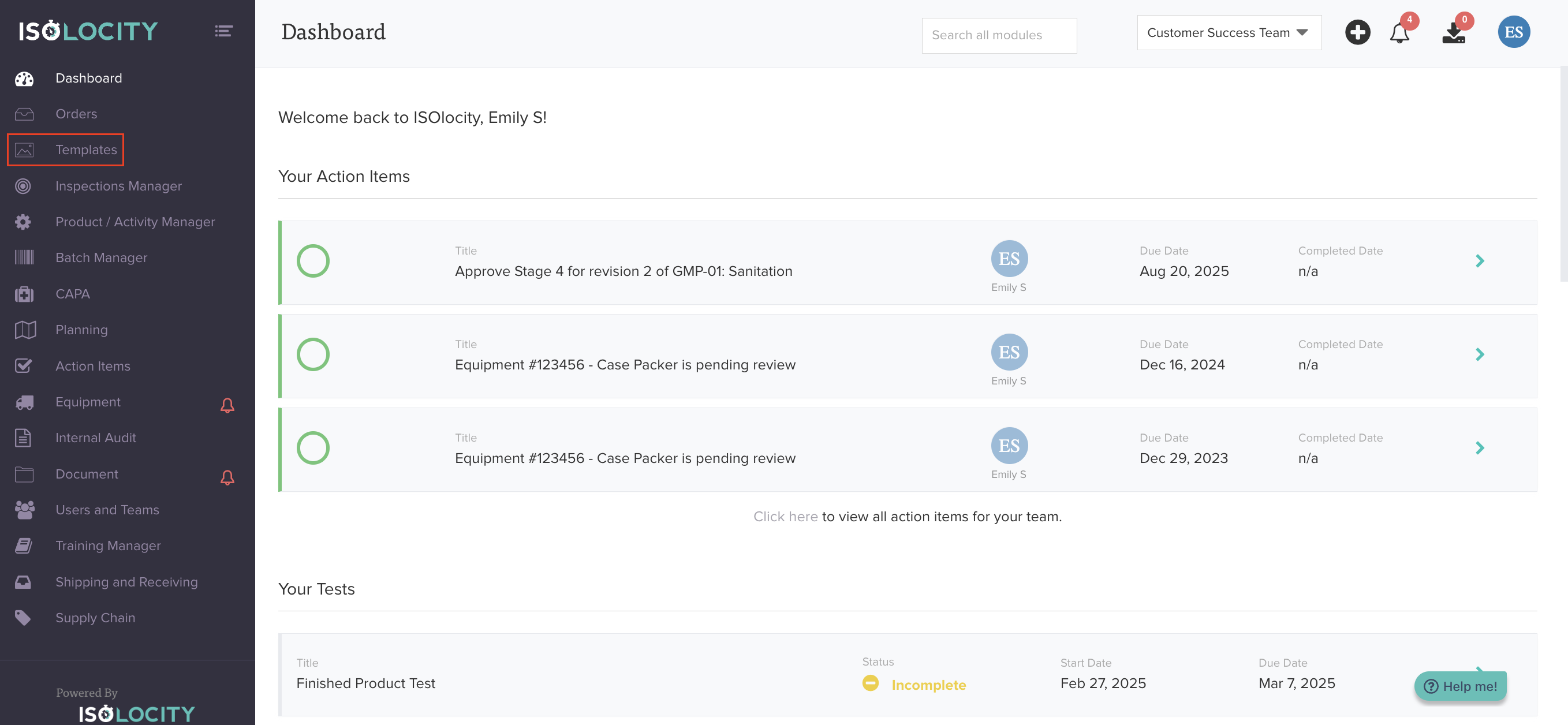Open Templates in the sidebar

click(86, 150)
